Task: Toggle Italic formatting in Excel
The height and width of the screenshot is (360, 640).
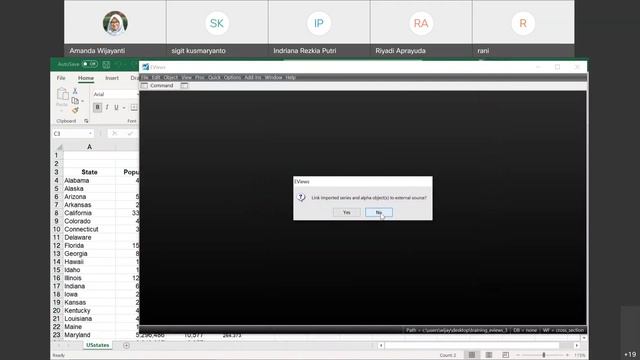Action: point(107,107)
